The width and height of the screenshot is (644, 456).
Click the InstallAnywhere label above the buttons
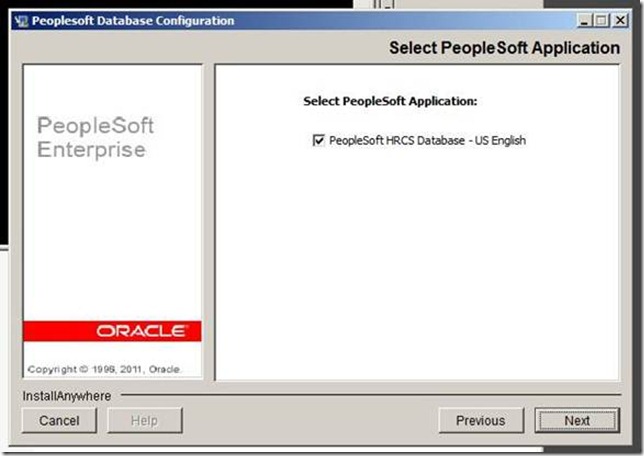67,396
